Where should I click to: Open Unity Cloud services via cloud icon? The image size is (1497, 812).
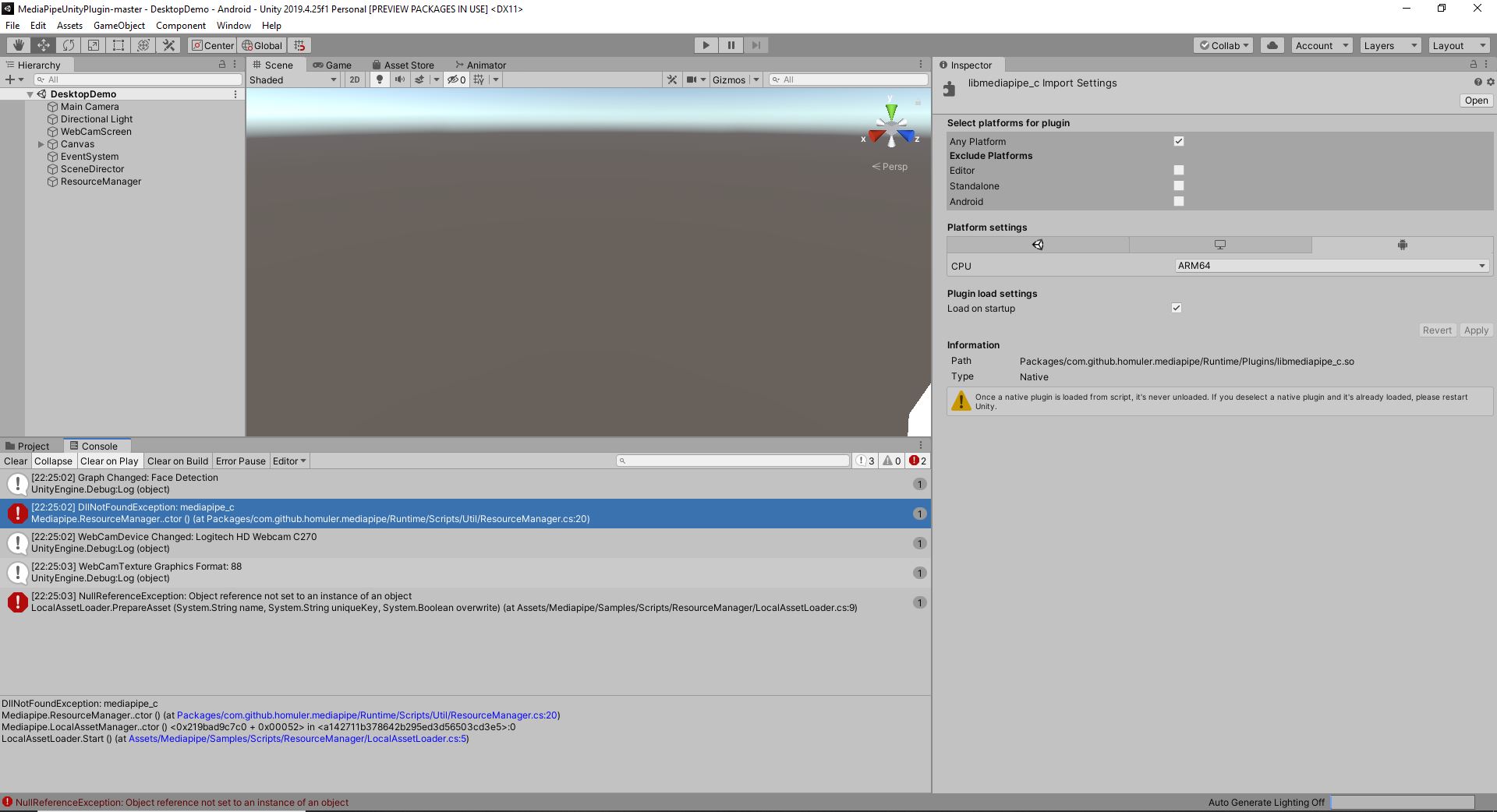[1272, 45]
